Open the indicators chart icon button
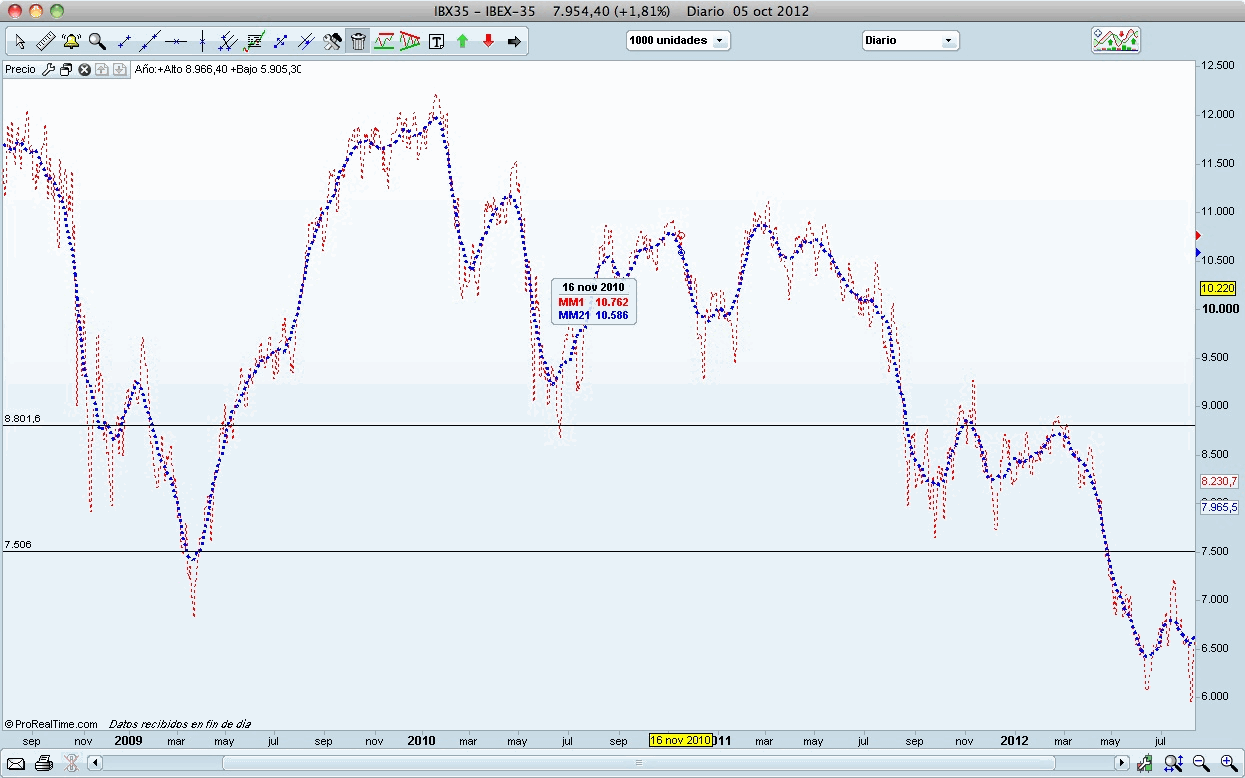This screenshot has height=778, width=1245. (1116, 40)
